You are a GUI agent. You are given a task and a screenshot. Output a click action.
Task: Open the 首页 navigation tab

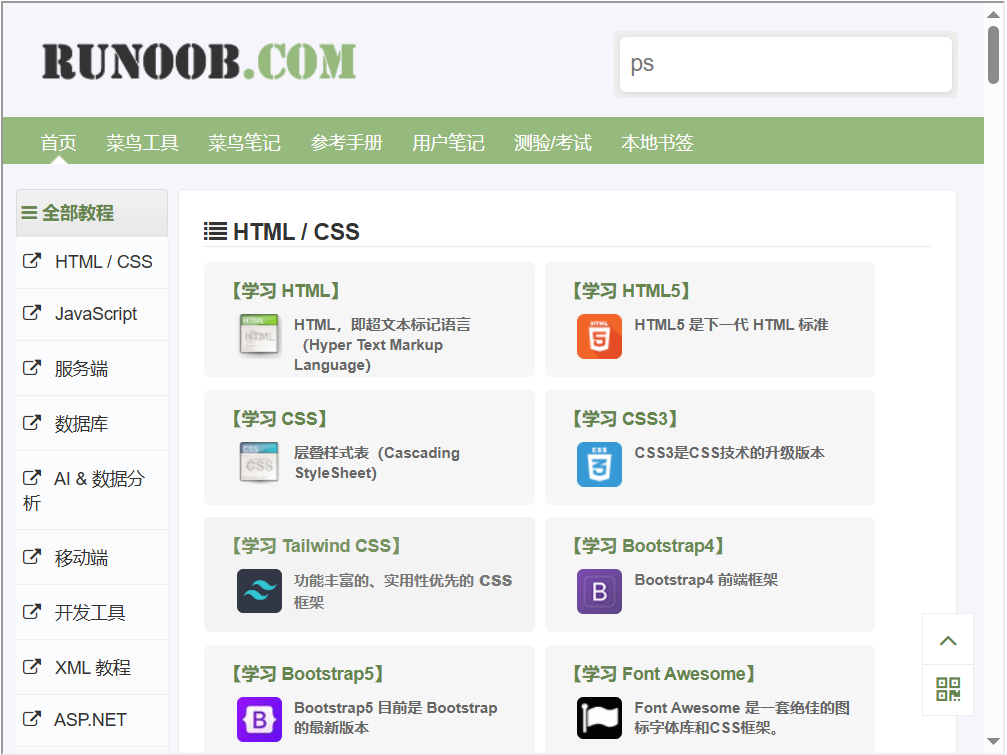coord(58,142)
